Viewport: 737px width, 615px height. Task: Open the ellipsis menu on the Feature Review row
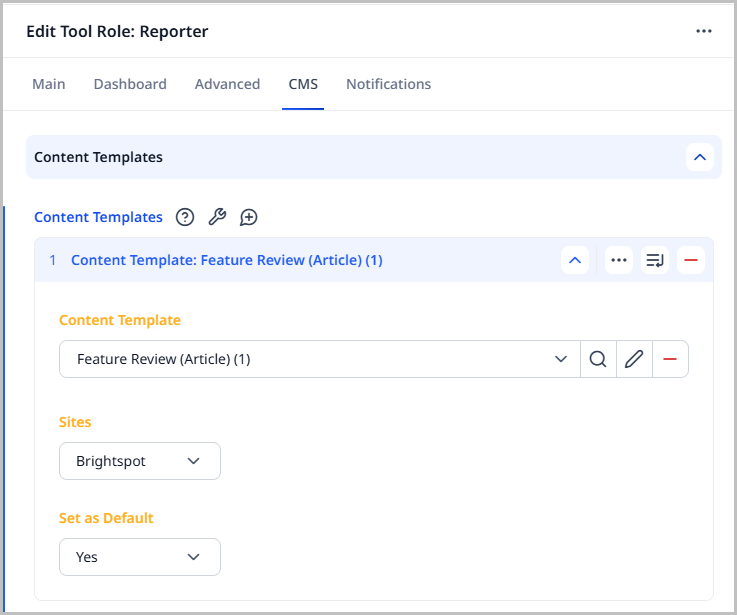tap(619, 260)
